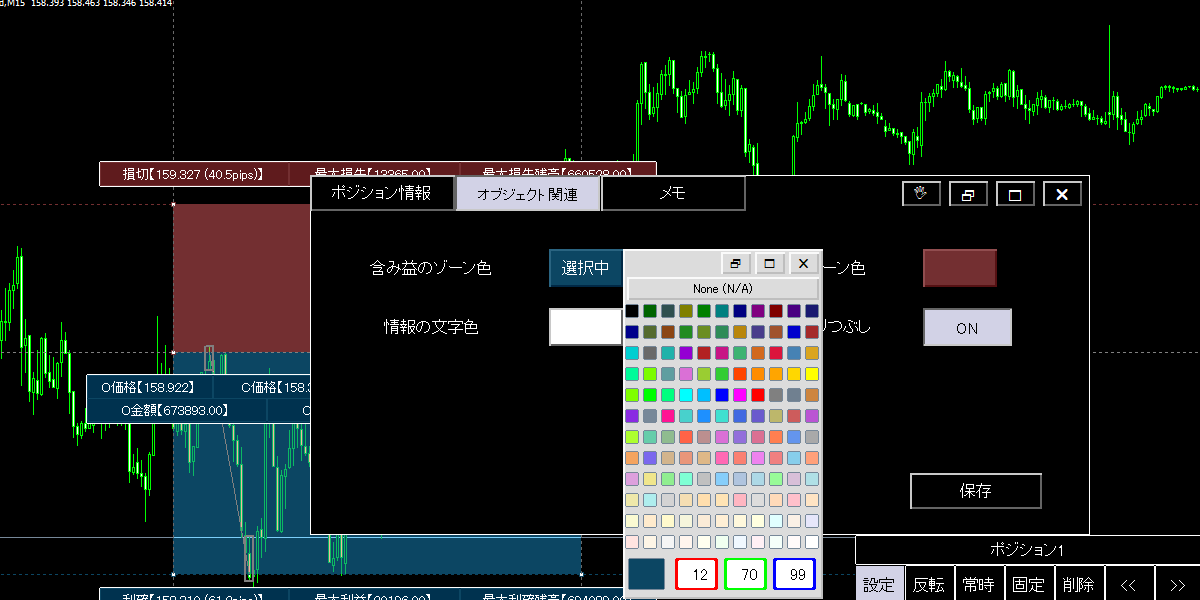
Task: Click the maximize icon in color picker popup
Action: pos(770,264)
